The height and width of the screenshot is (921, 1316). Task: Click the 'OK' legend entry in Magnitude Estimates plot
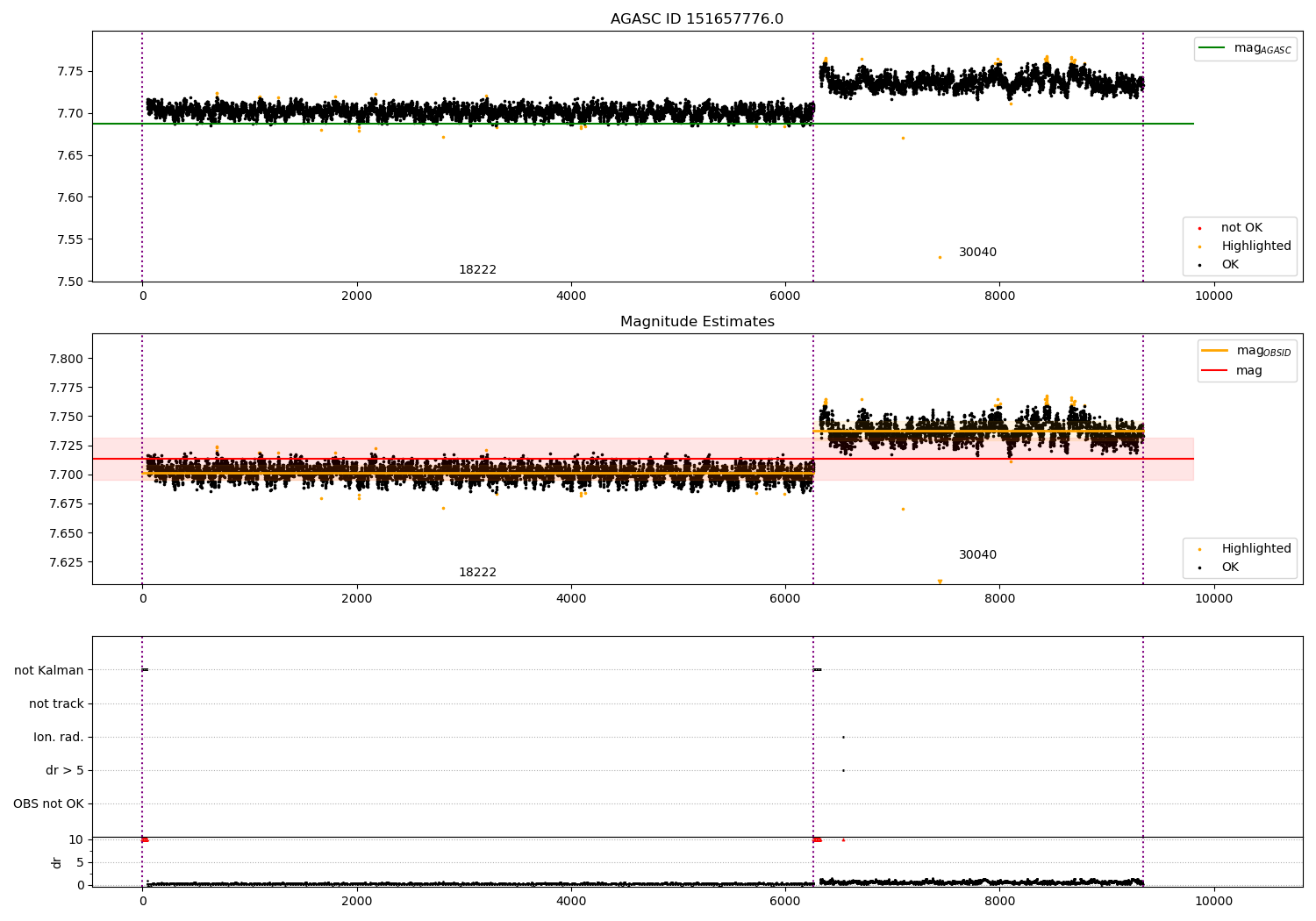pos(1219,568)
